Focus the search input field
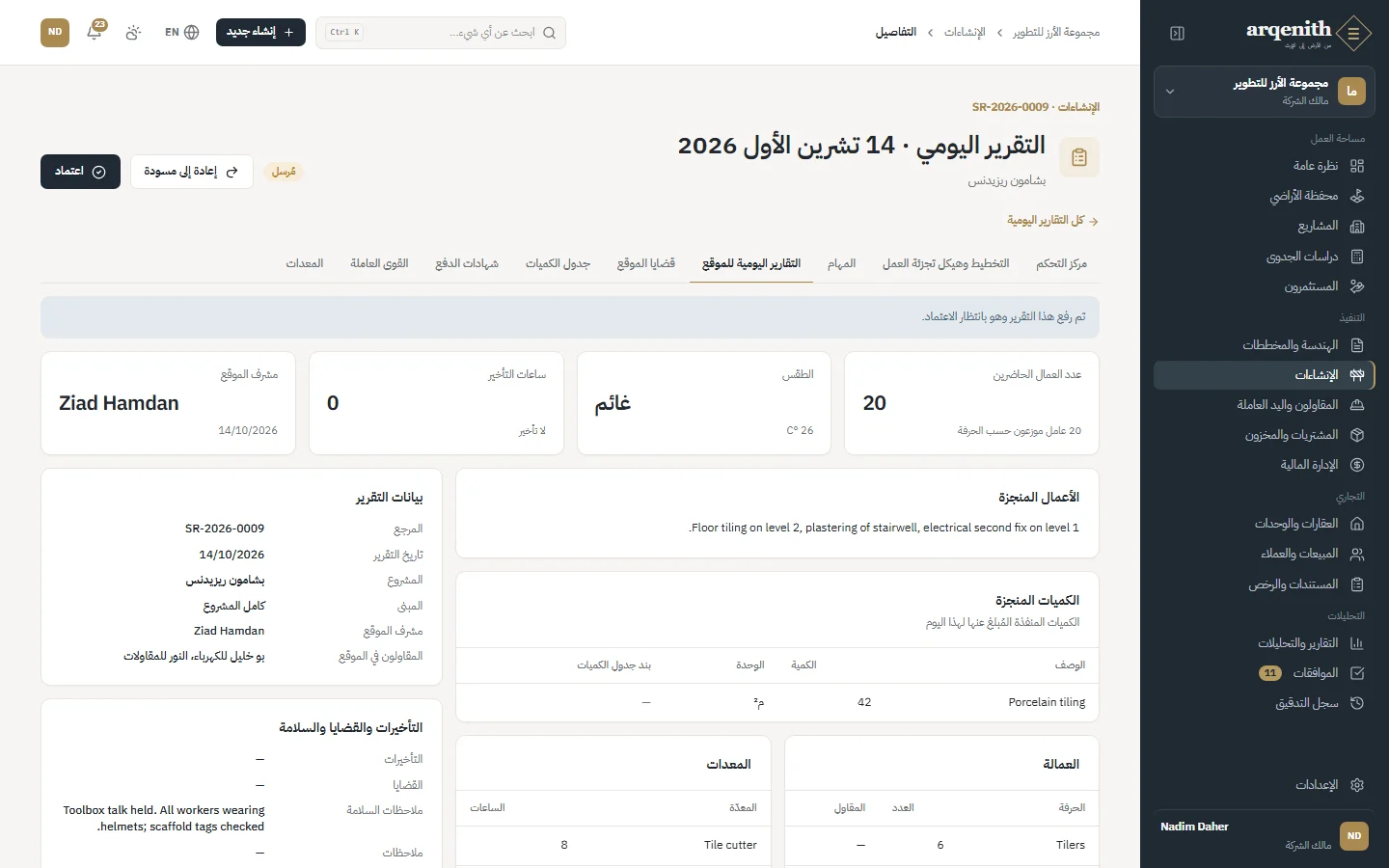 pos(441,33)
